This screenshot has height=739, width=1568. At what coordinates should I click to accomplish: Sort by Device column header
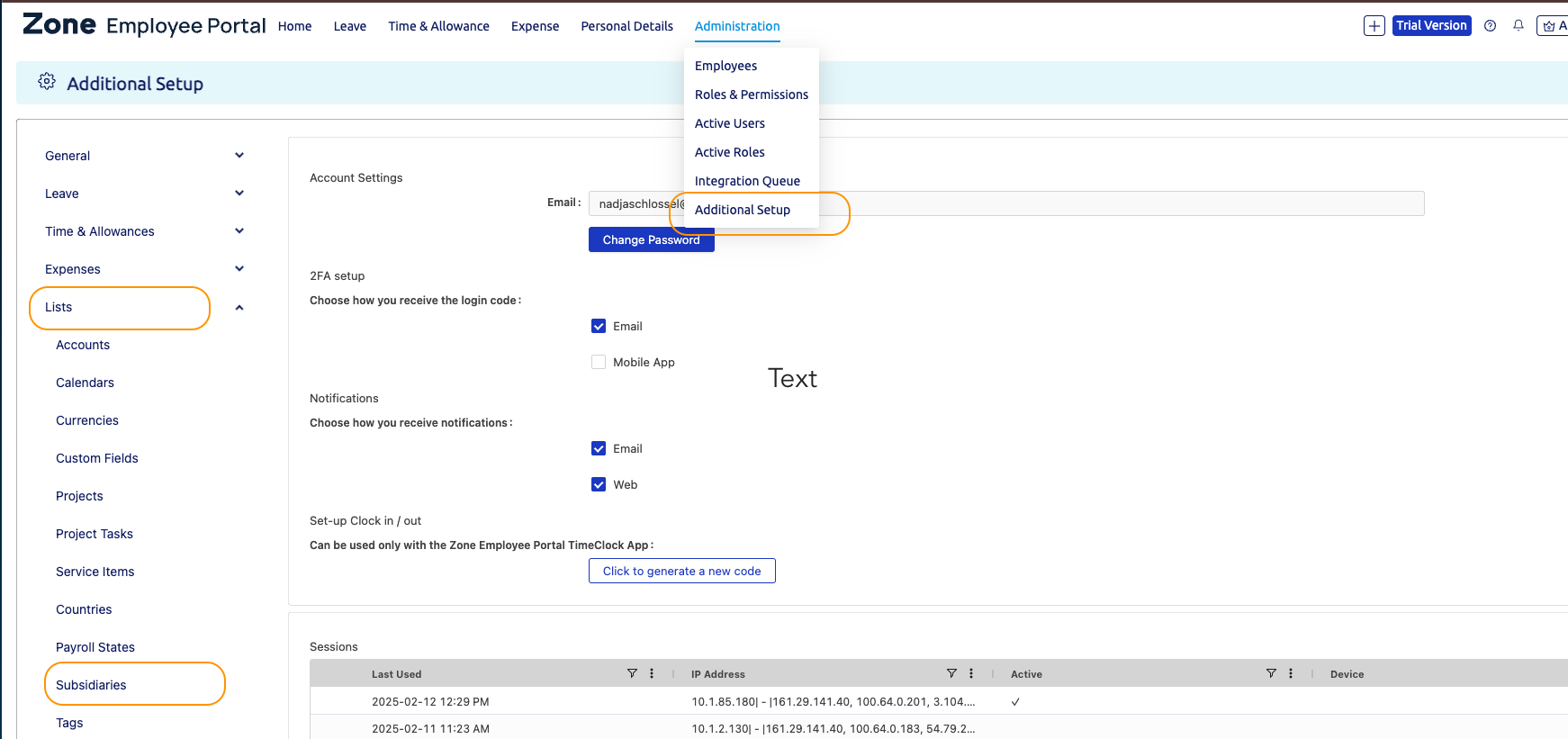pyautogui.click(x=1347, y=674)
